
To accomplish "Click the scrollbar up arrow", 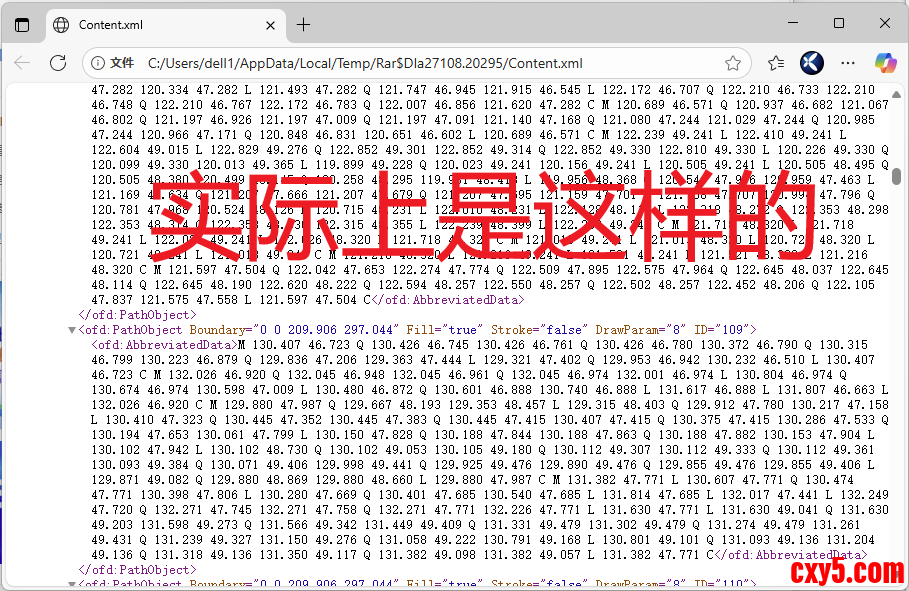I will 896,95.
